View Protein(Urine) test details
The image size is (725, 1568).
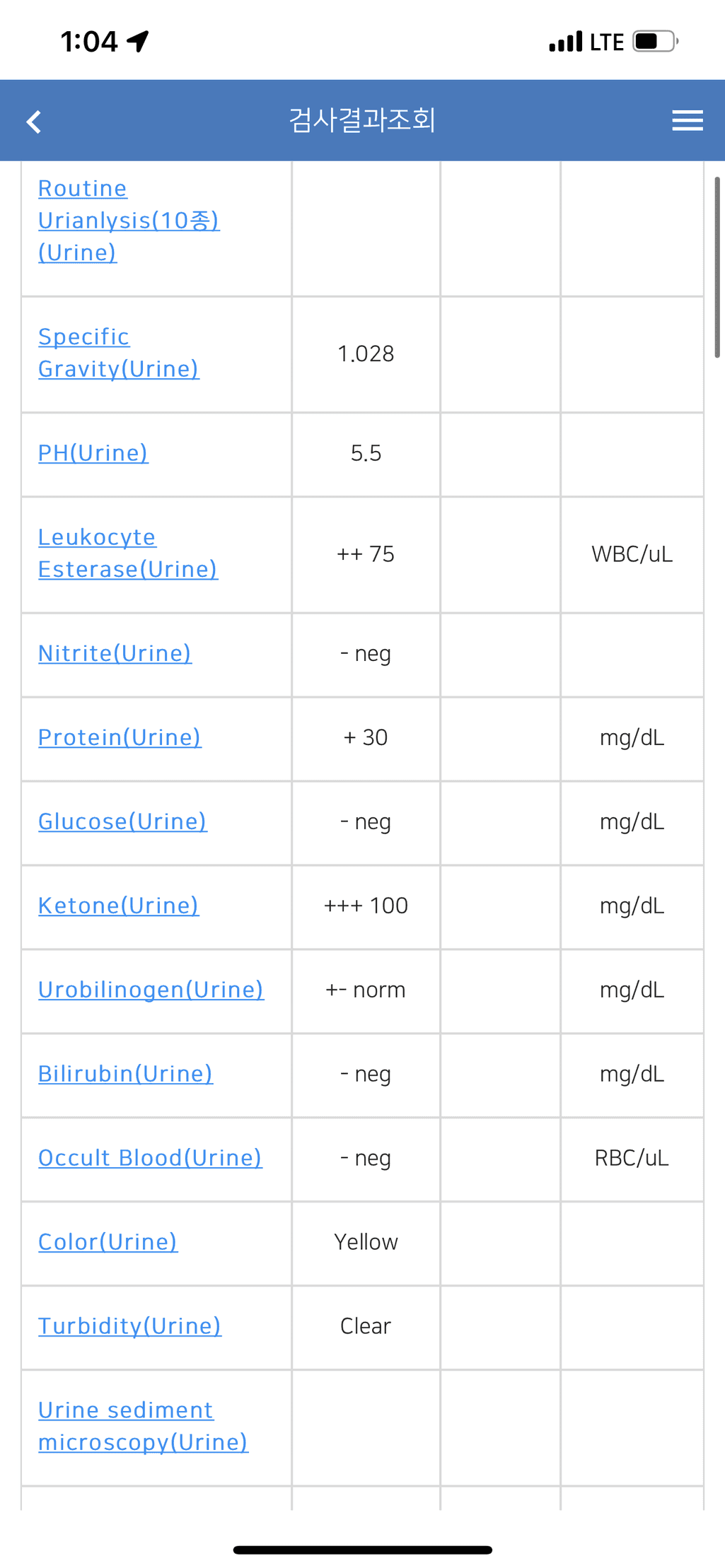120,737
